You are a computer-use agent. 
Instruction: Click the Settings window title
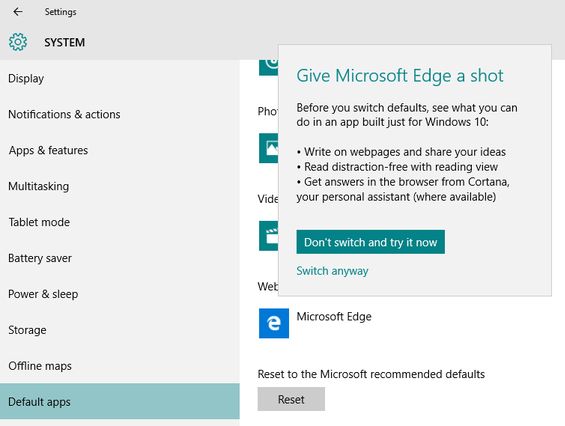[61, 12]
